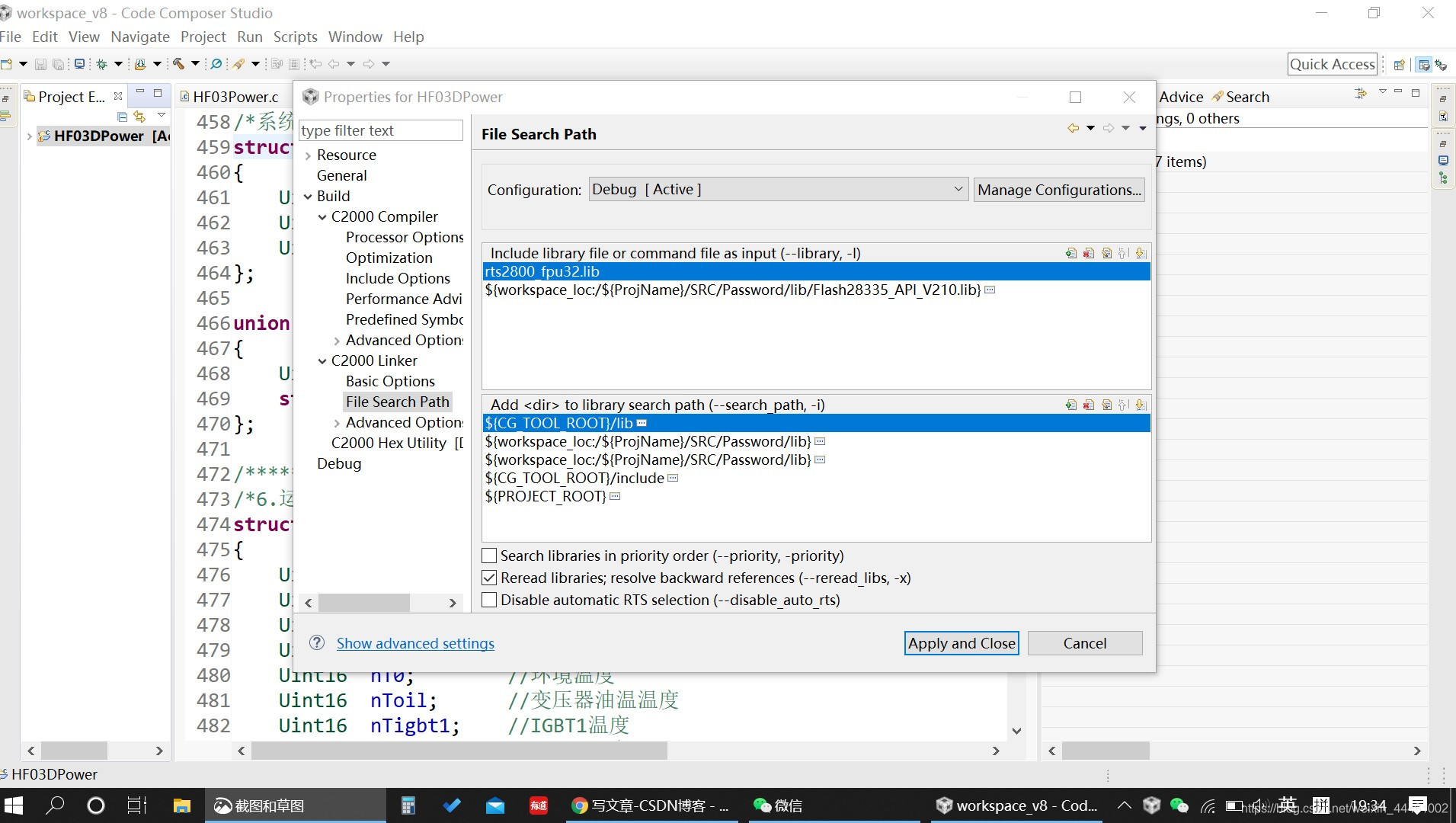Image resolution: width=1456 pixels, height=823 pixels.
Task: Move library search path entry down
Action: click(x=1141, y=405)
